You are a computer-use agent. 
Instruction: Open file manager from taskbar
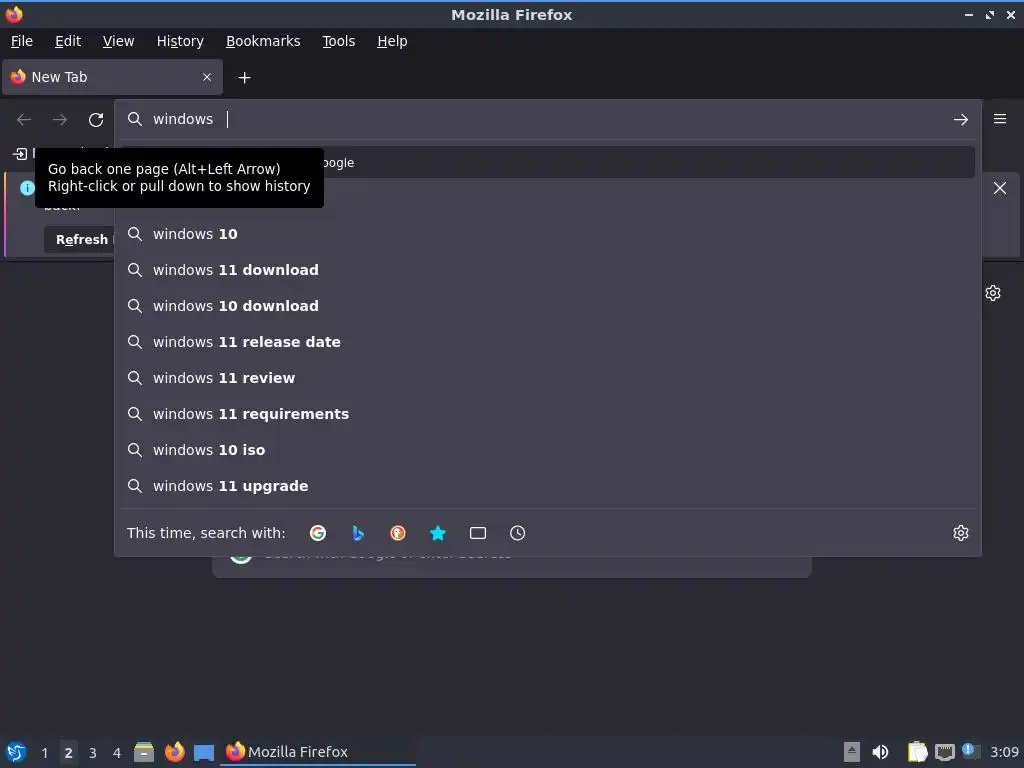tap(144, 752)
